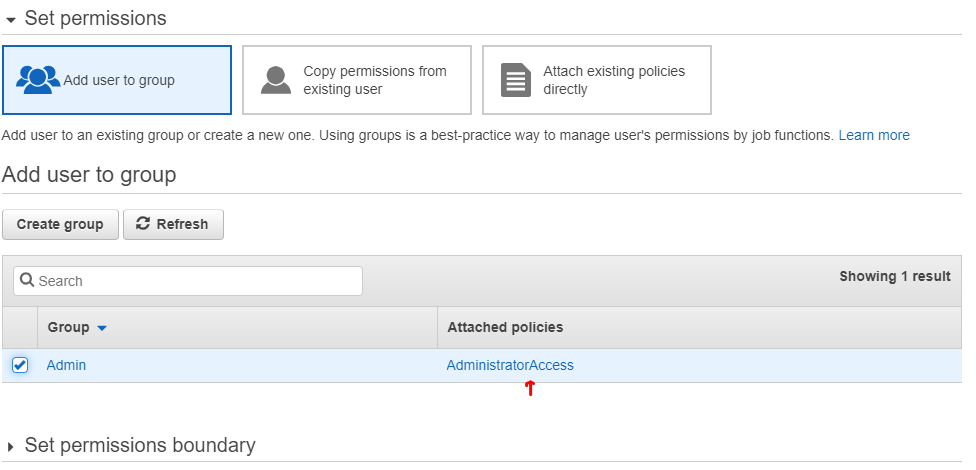Open the AdministratorAccess policy link
Image resolution: width=976 pixels, height=470 pixels.
point(510,365)
